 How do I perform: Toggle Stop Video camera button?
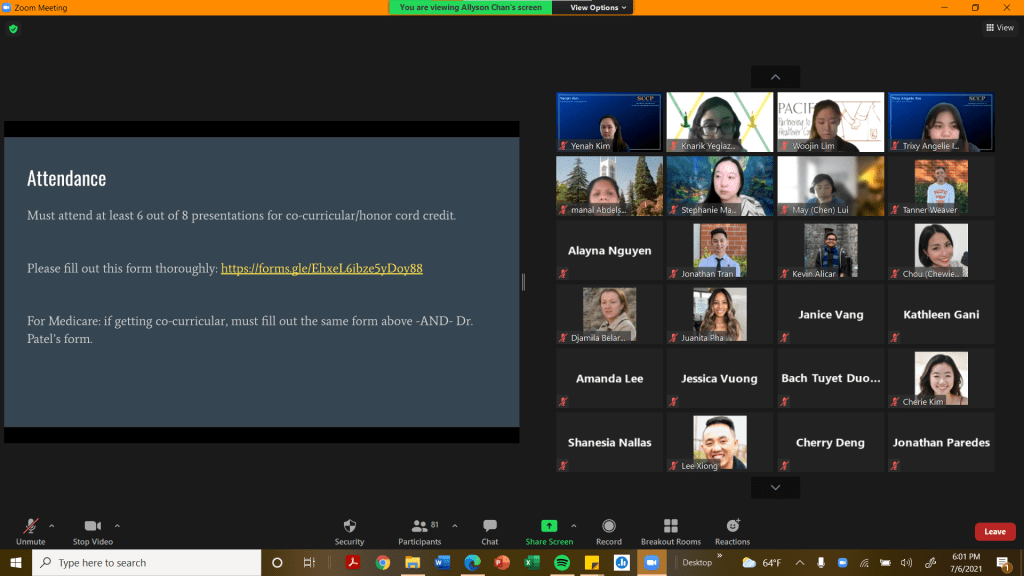tap(93, 526)
